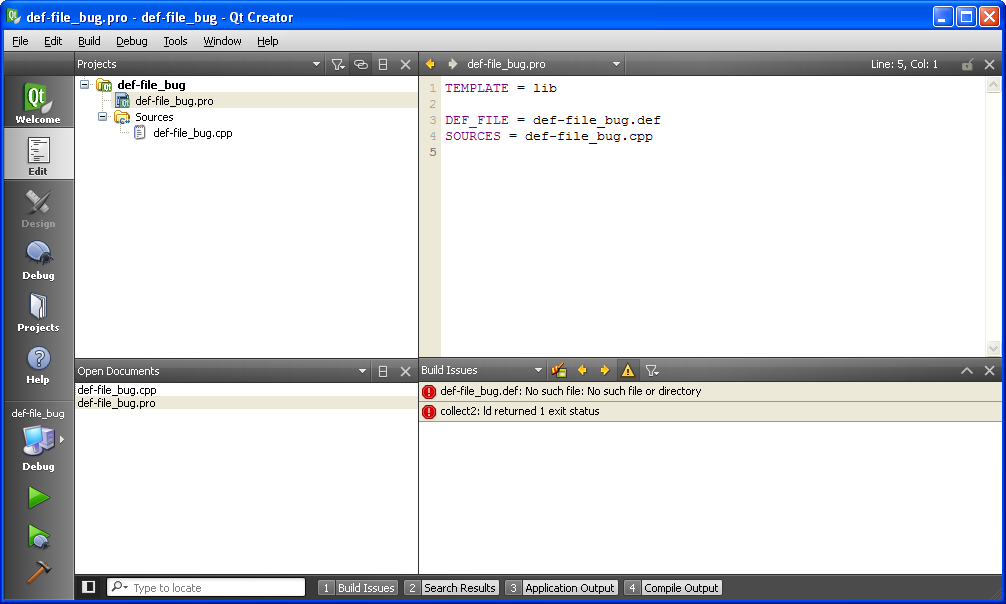Open the Build menu

pos(89,41)
